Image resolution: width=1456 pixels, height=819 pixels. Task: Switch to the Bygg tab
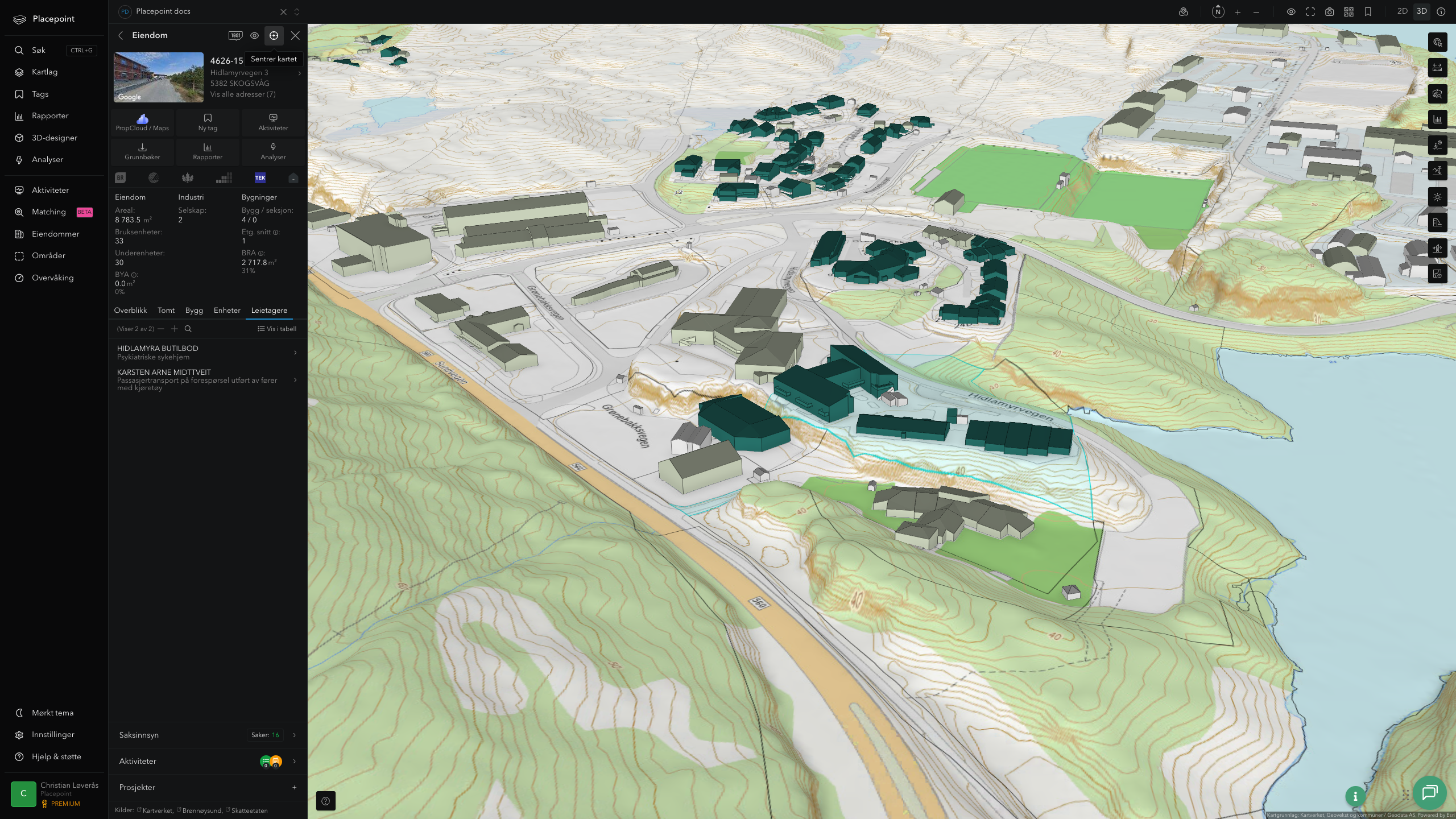click(194, 310)
